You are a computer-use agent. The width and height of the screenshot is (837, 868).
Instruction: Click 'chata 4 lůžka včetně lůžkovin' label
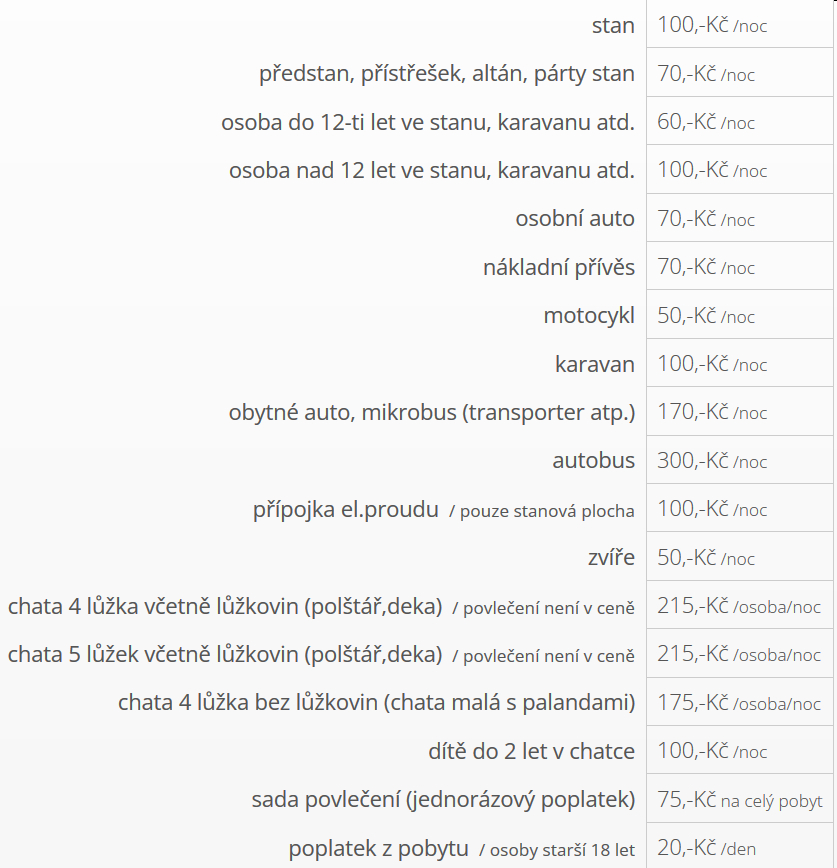[225, 606]
